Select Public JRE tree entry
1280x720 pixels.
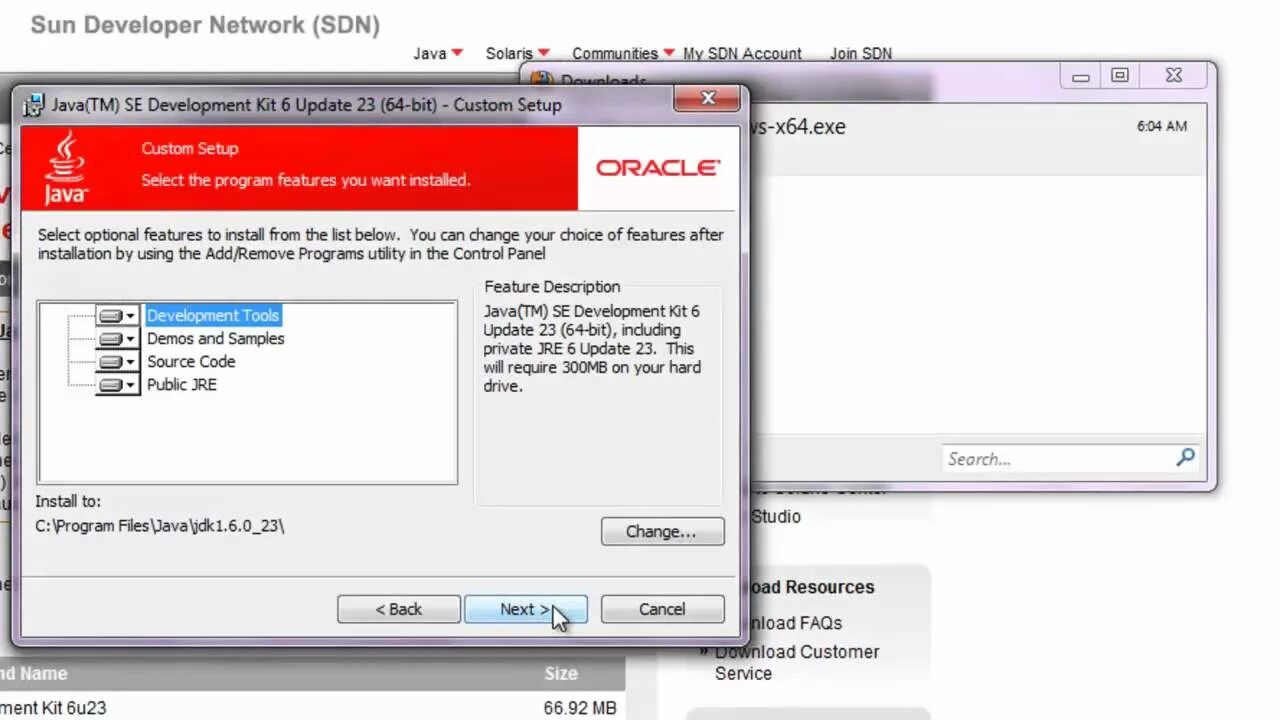pos(181,385)
